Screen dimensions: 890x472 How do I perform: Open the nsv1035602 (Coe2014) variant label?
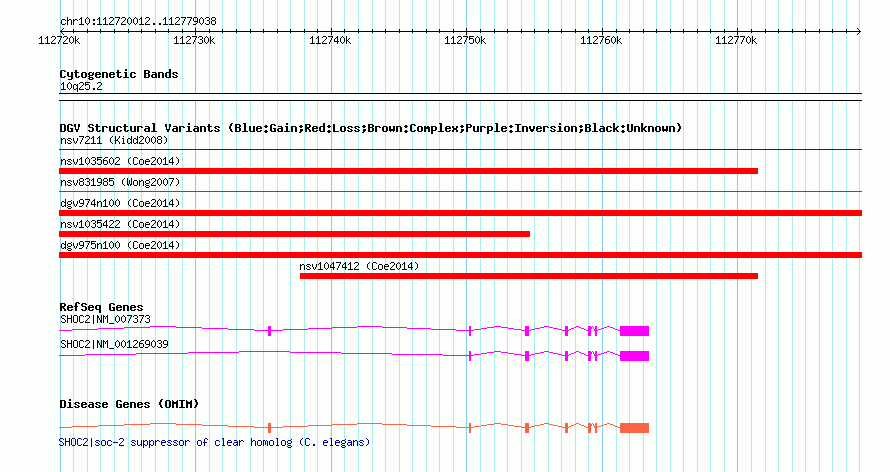point(120,161)
